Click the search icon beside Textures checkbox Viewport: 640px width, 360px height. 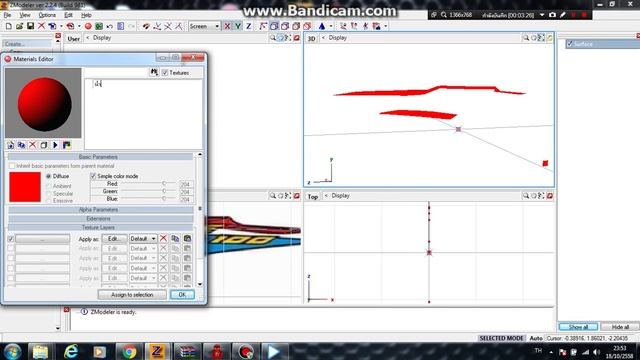[154, 72]
